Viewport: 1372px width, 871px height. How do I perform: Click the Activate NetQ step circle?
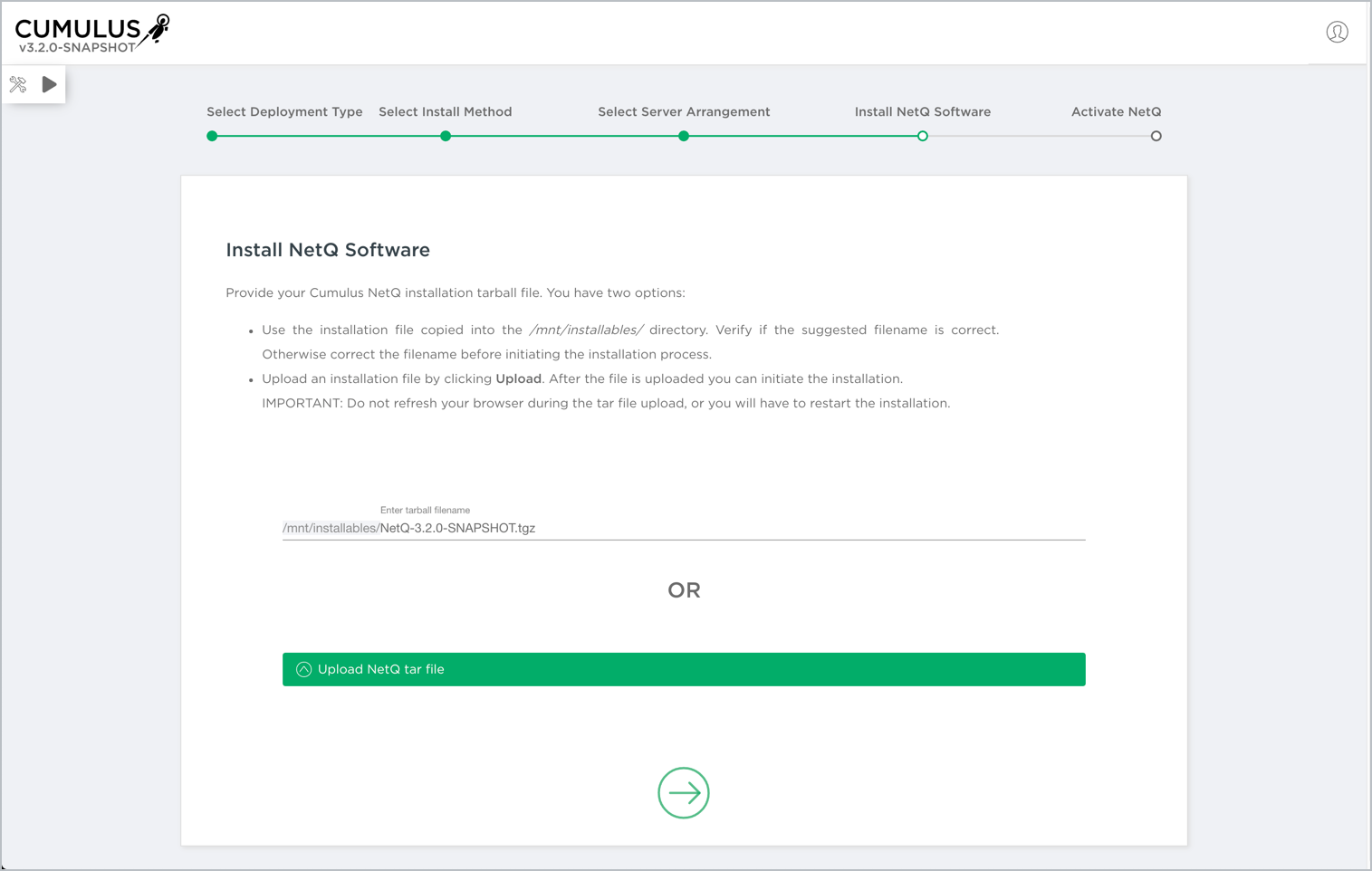click(x=1156, y=137)
